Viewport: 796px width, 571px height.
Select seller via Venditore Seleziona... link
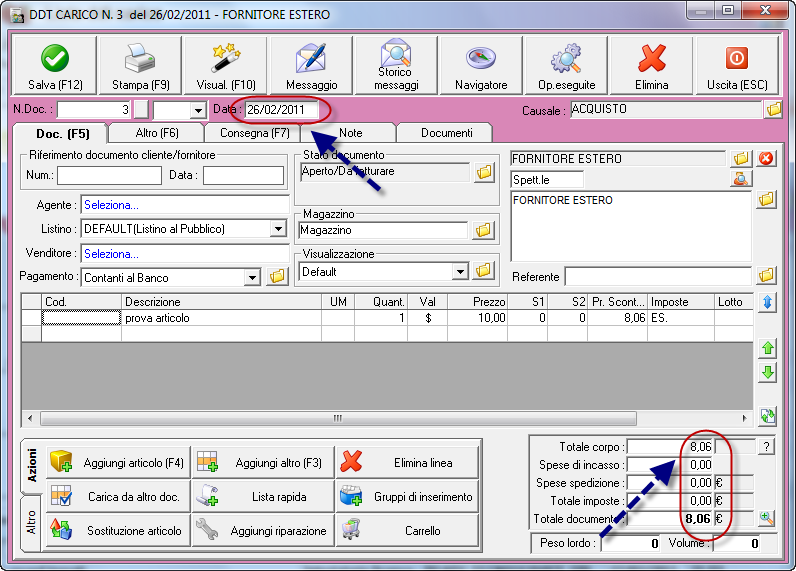[x=111, y=254]
